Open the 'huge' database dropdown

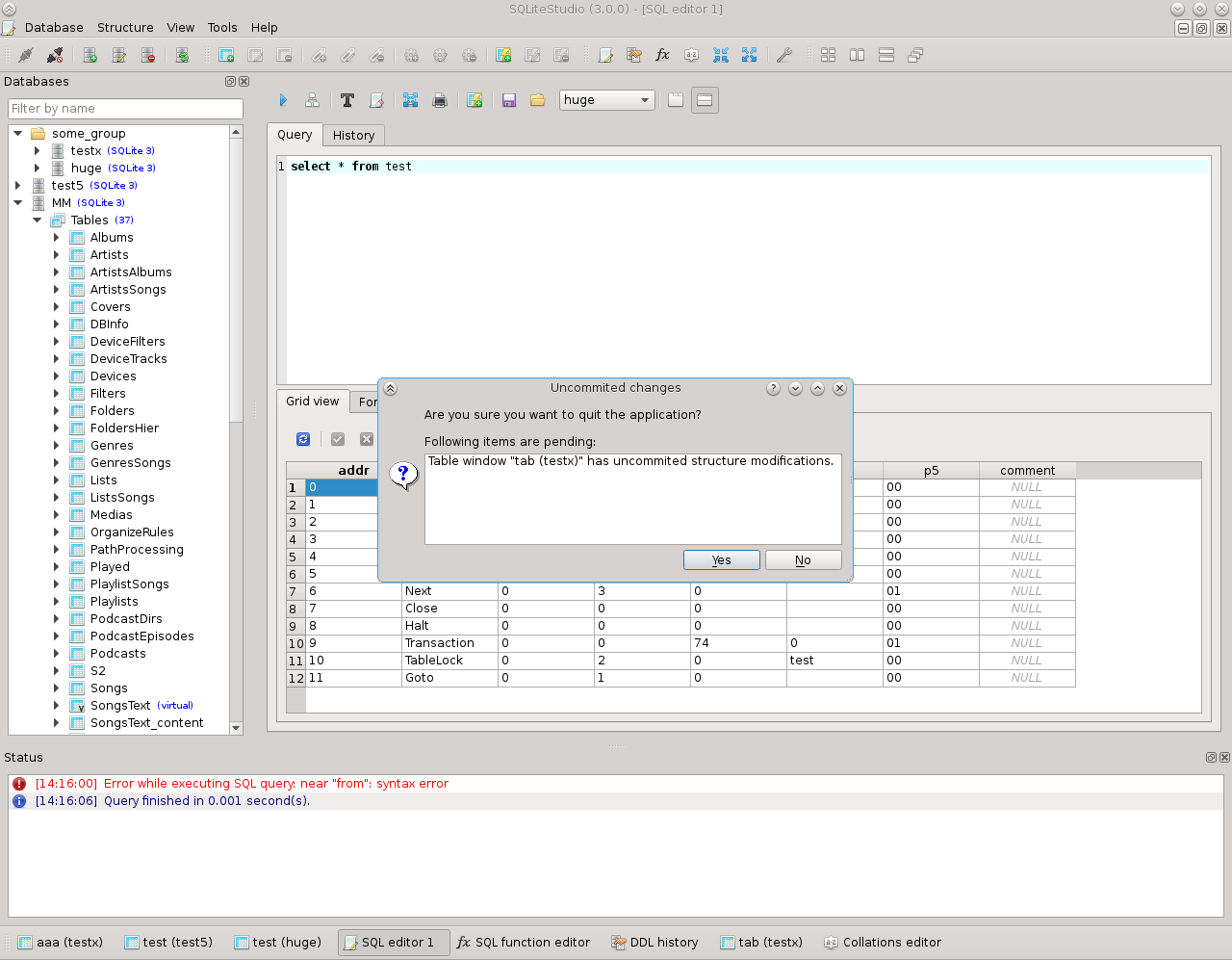coord(606,100)
